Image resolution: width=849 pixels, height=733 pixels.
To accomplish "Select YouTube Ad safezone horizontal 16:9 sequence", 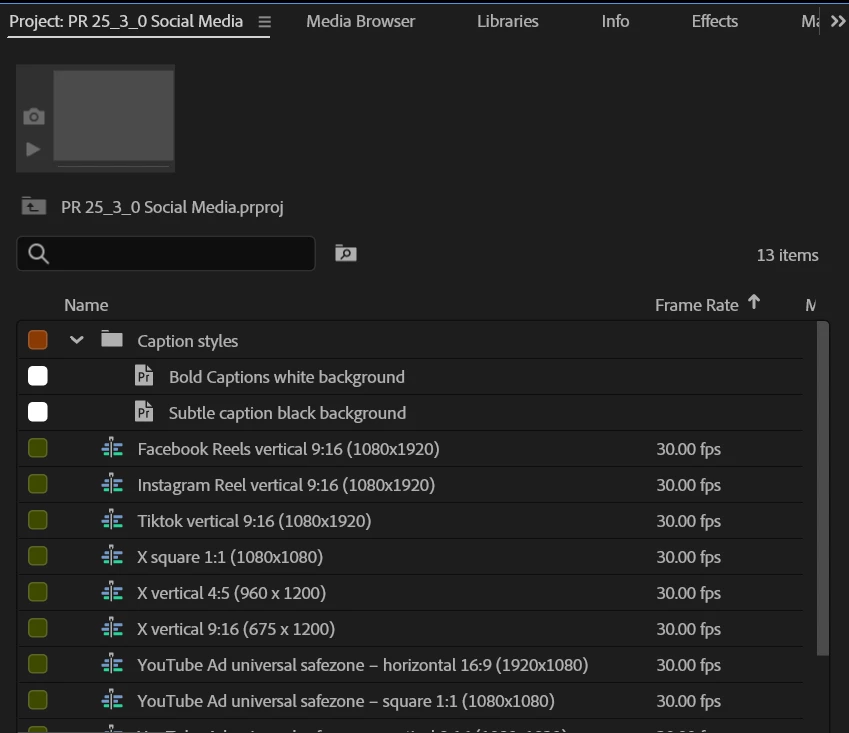I will 362,665.
